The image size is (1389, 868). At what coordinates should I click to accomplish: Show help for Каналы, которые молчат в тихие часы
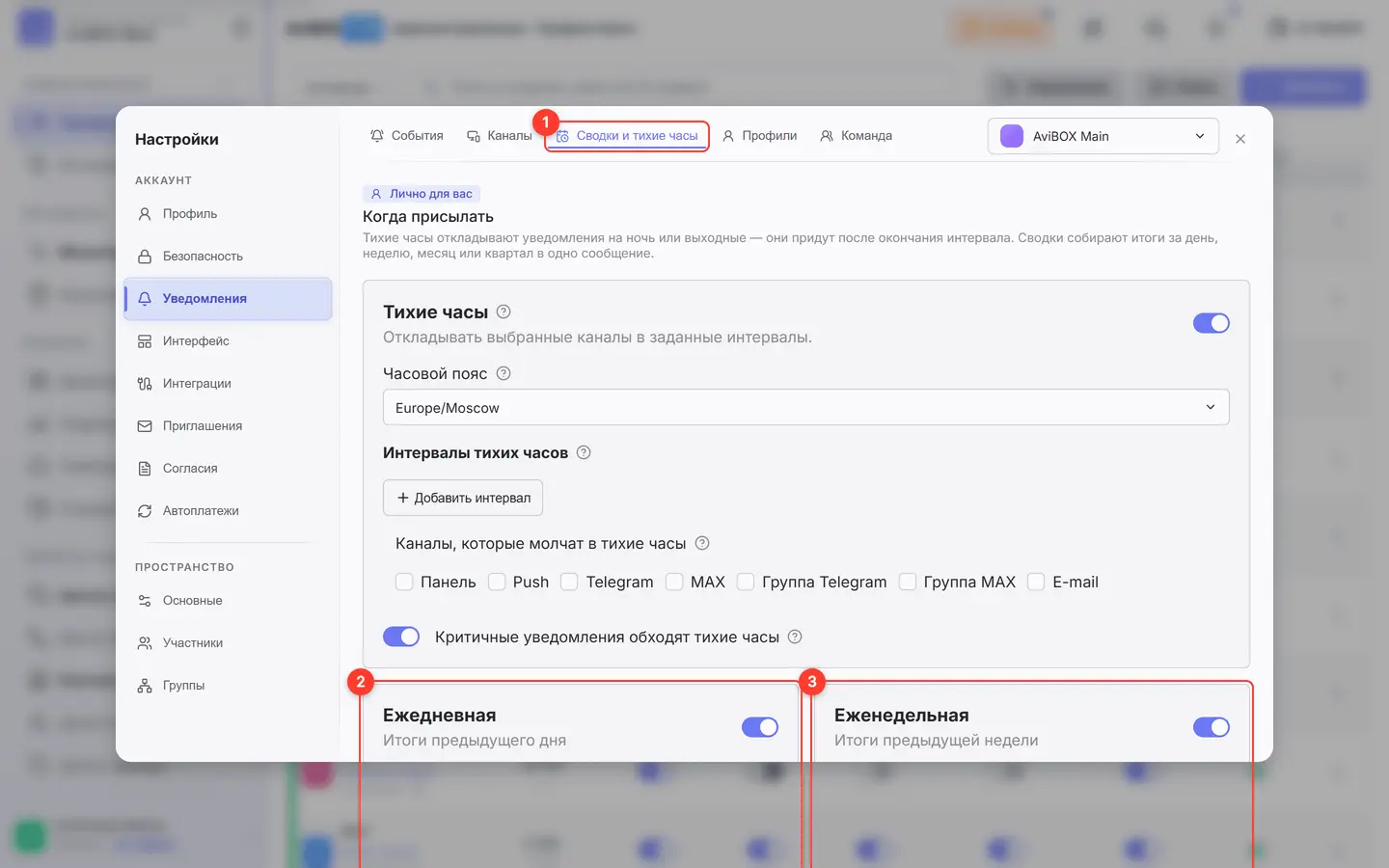point(702,543)
